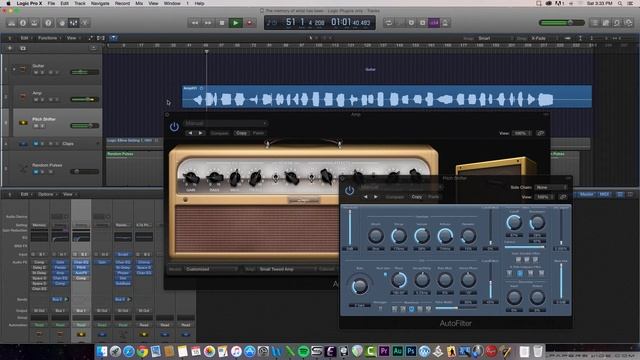
Task: Click the Add Track plus button
Action: (x=10, y=48)
